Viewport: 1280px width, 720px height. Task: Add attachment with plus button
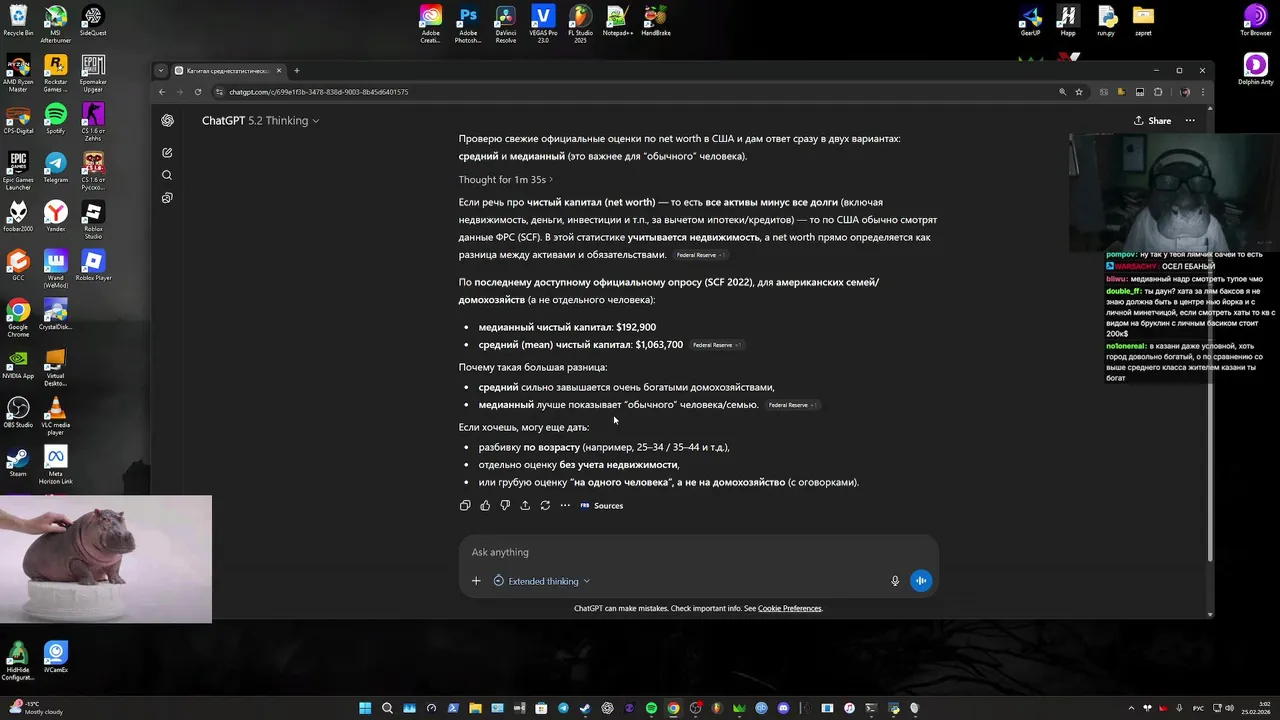click(476, 581)
